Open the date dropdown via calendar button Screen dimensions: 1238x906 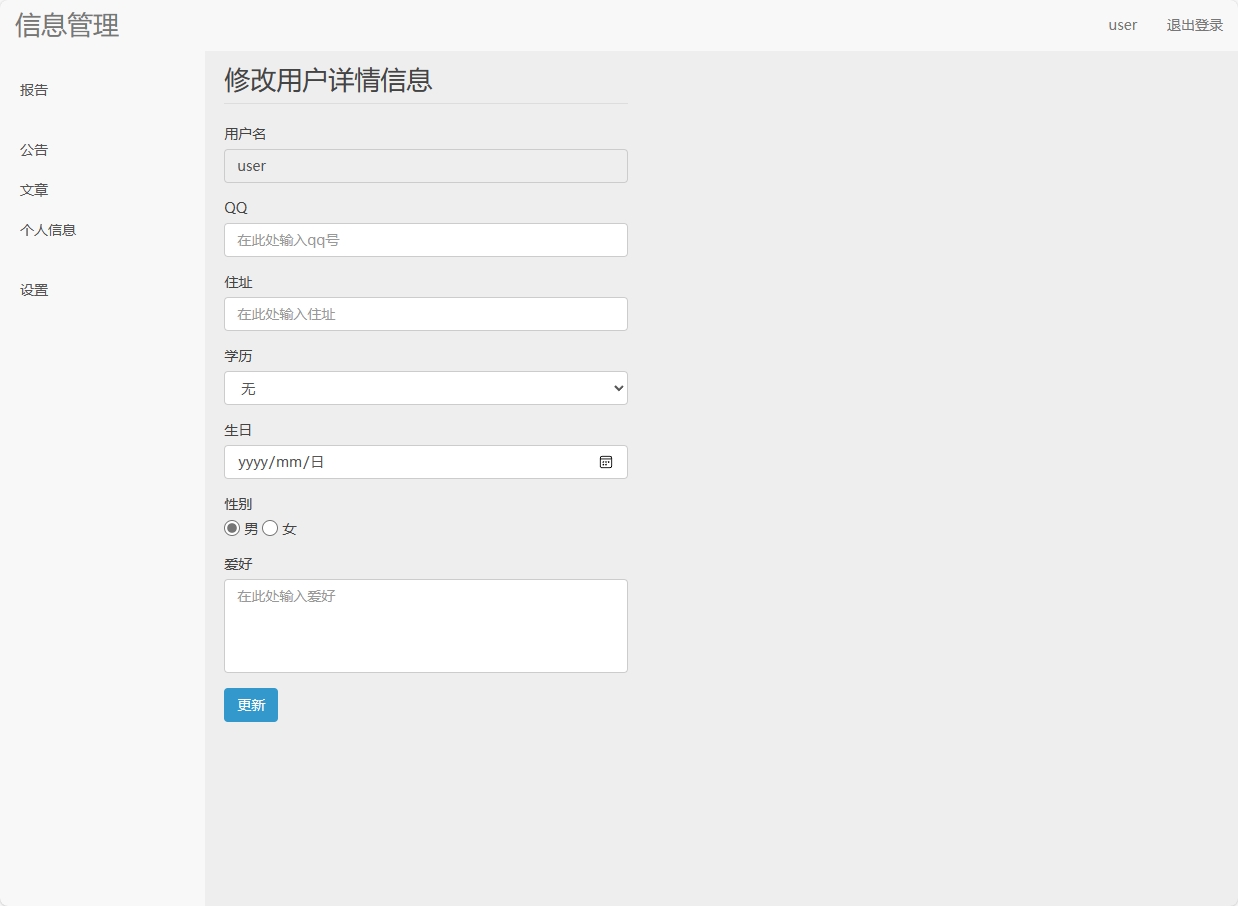coord(606,462)
